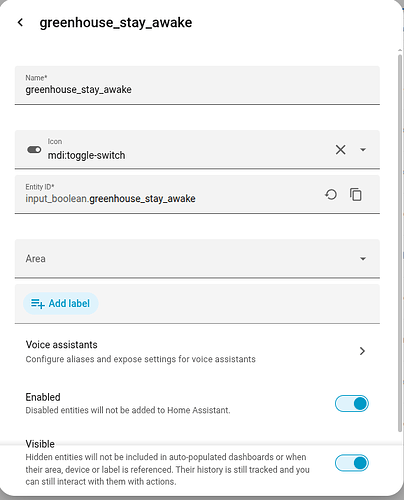This screenshot has width=404, height=500.
Task: Click the mdi:toggle-switch icon text field
Action: click(188, 150)
